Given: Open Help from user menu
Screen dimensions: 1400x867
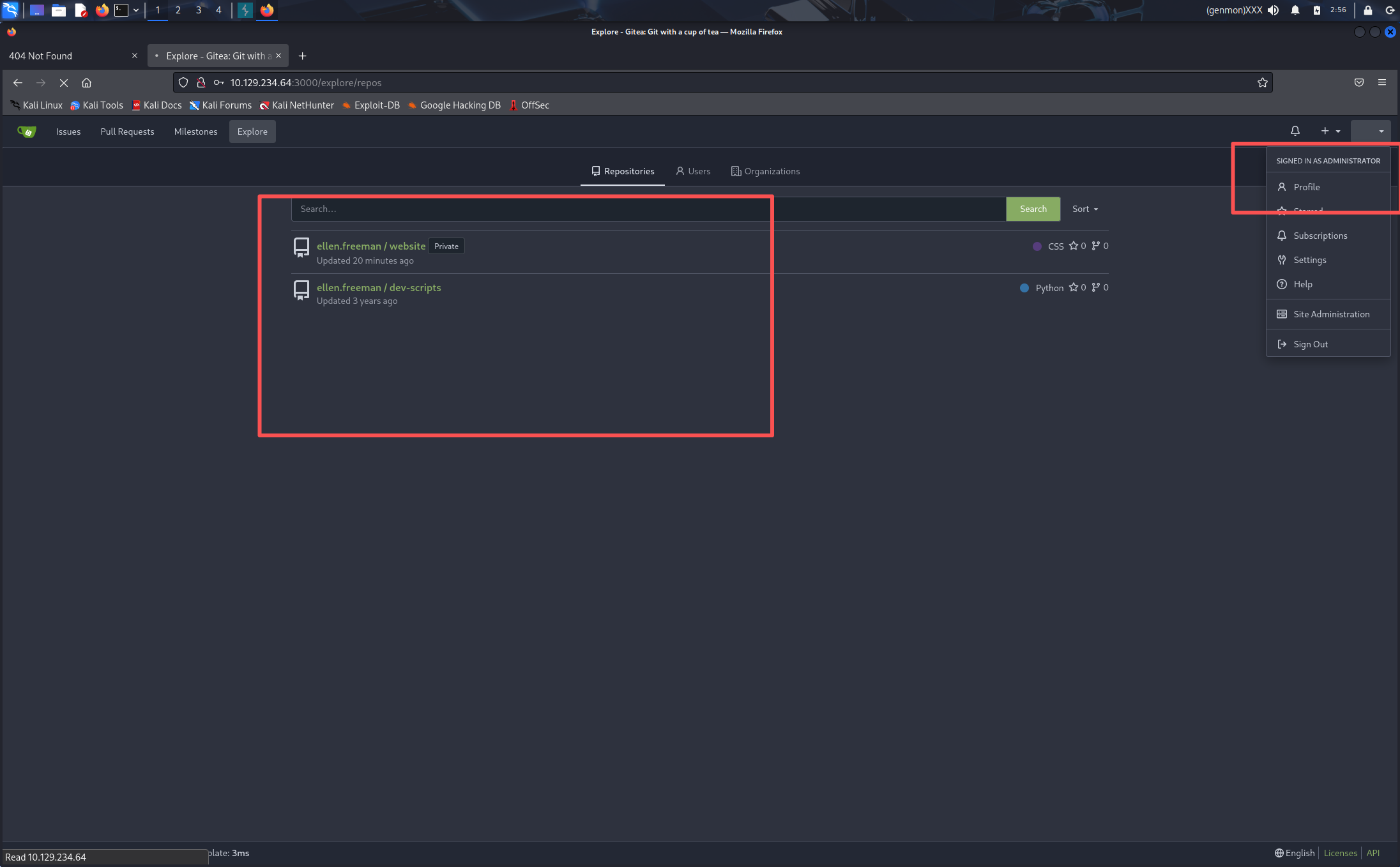Looking at the screenshot, I should [1328, 284].
